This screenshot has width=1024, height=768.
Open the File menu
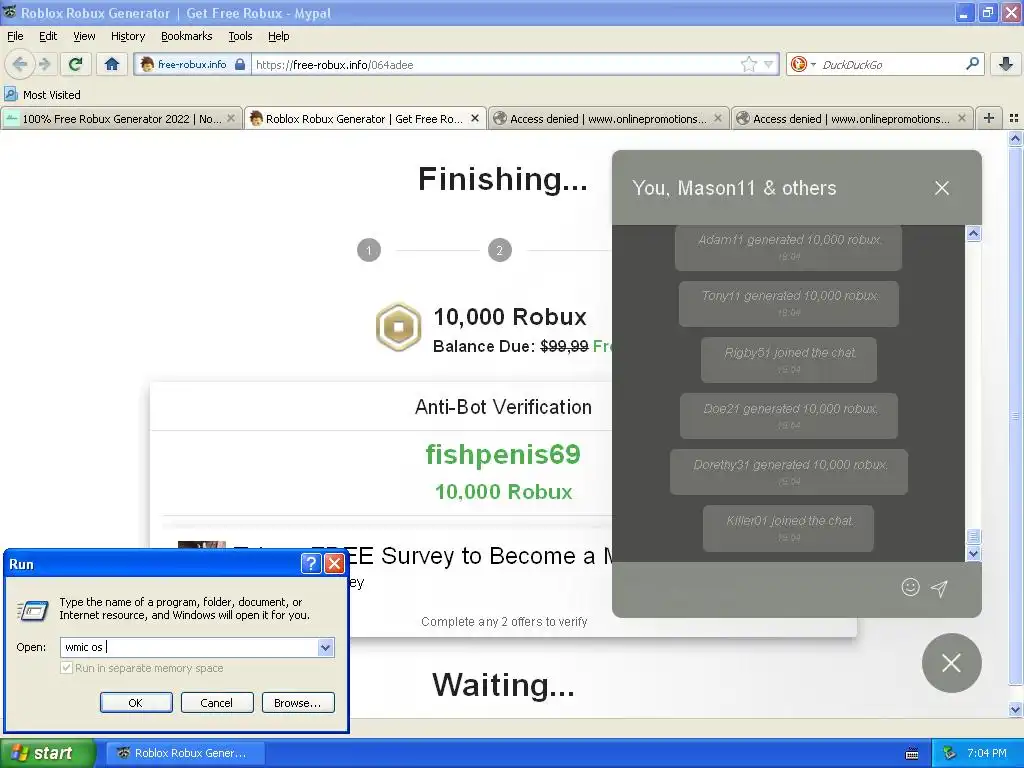pos(15,36)
